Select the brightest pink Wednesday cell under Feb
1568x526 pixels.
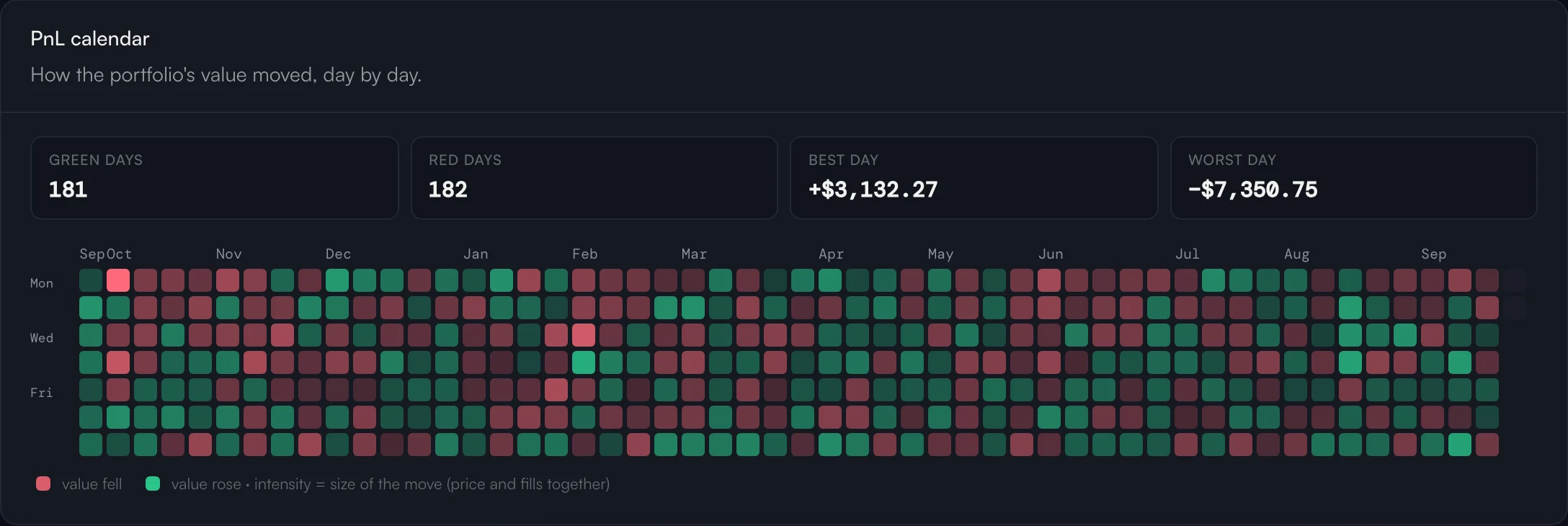584,335
